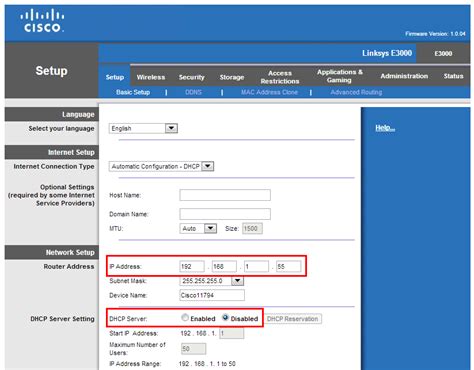Click the Language section header
Viewport: 474px width, 370px height.
click(x=52, y=114)
